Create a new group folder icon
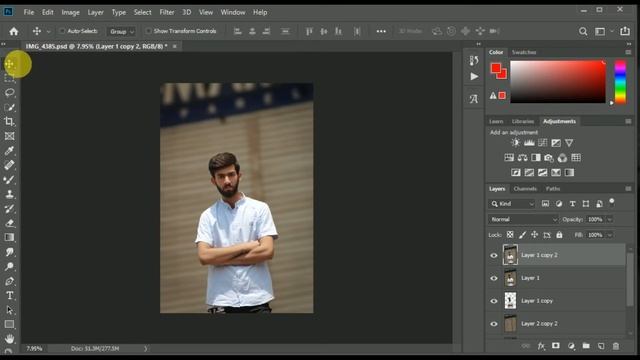This screenshot has height=360, width=640. coord(586,346)
